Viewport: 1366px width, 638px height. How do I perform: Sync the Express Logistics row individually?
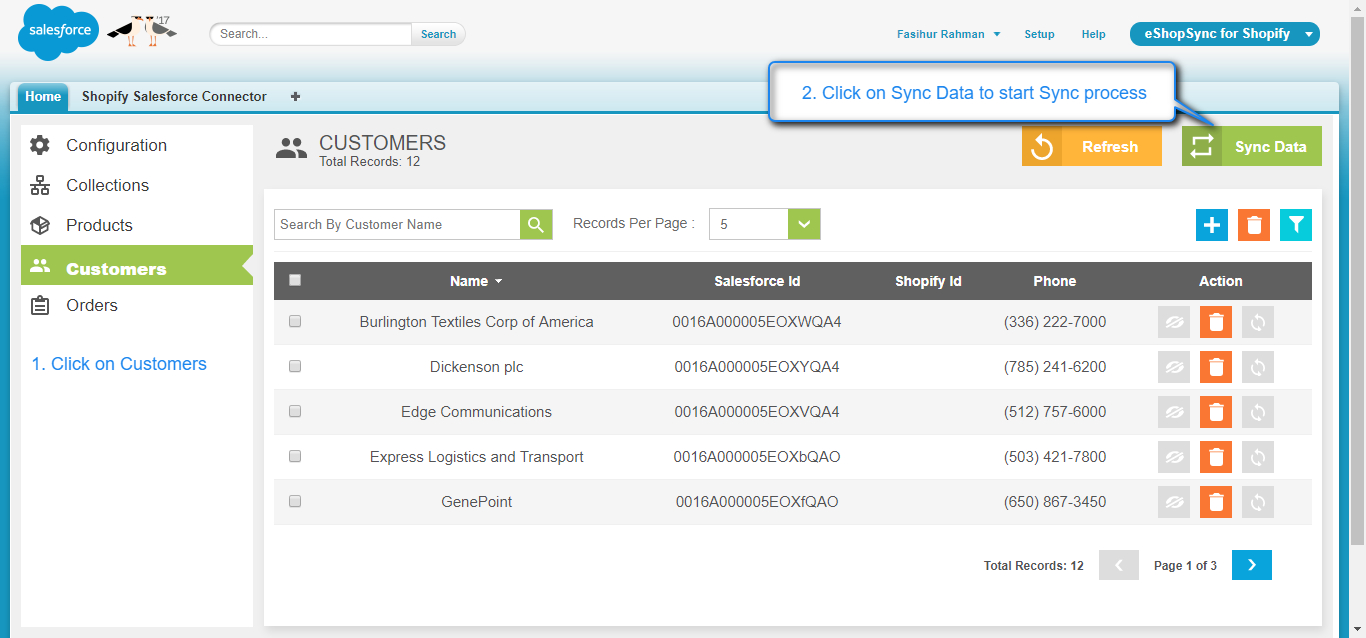1258,457
